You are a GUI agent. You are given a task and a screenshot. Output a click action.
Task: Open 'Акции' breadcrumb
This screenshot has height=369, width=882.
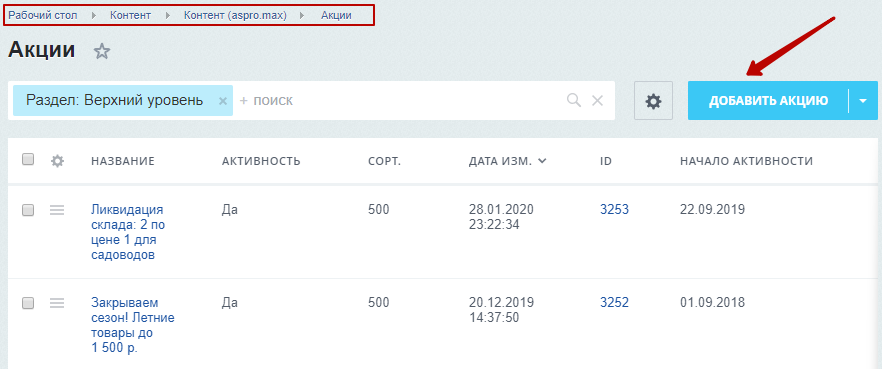(x=336, y=15)
